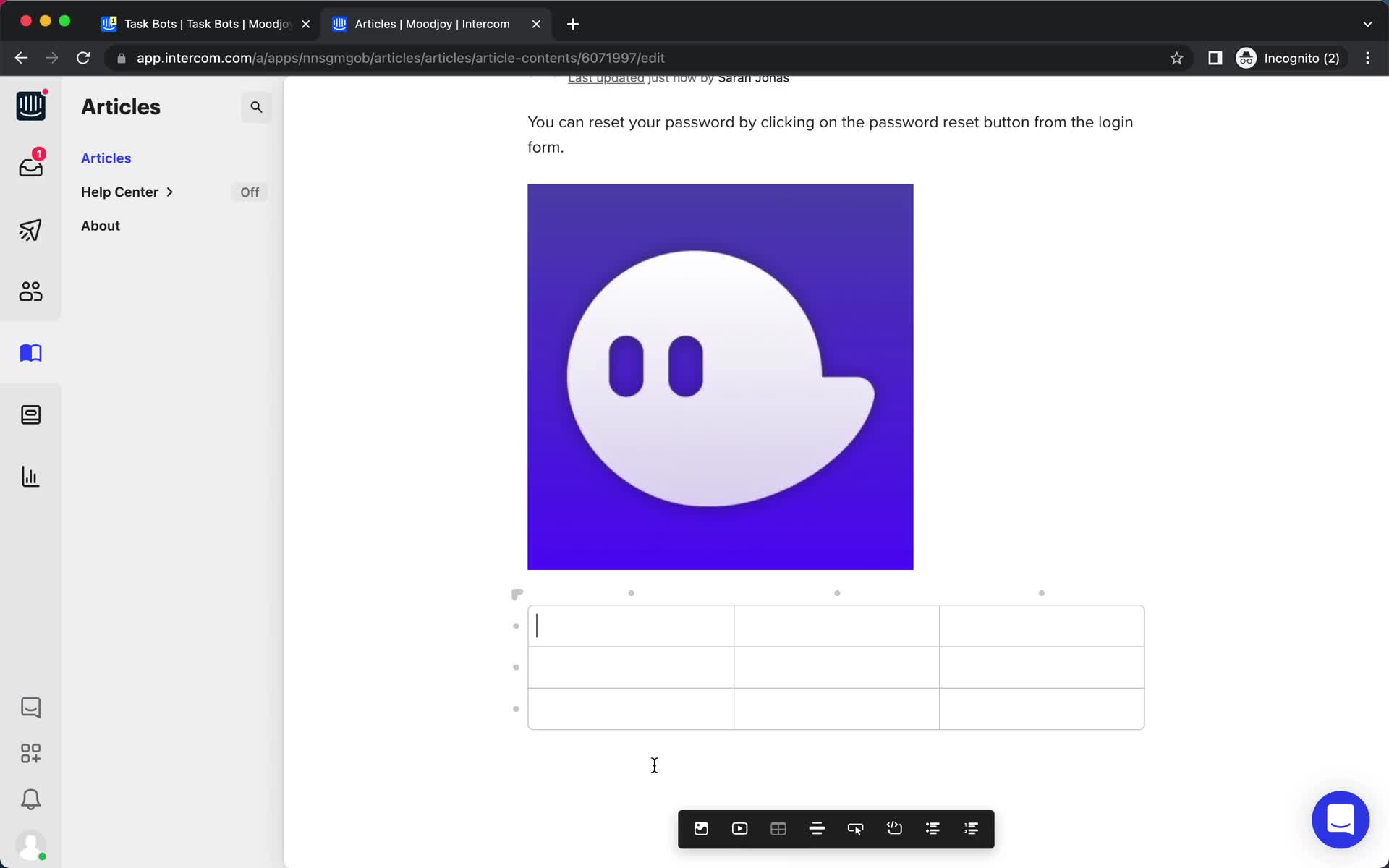Viewport: 1389px width, 868px height.
Task: Click the bottom-right table cell
Action: pyautogui.click(x=1042, y=708)
